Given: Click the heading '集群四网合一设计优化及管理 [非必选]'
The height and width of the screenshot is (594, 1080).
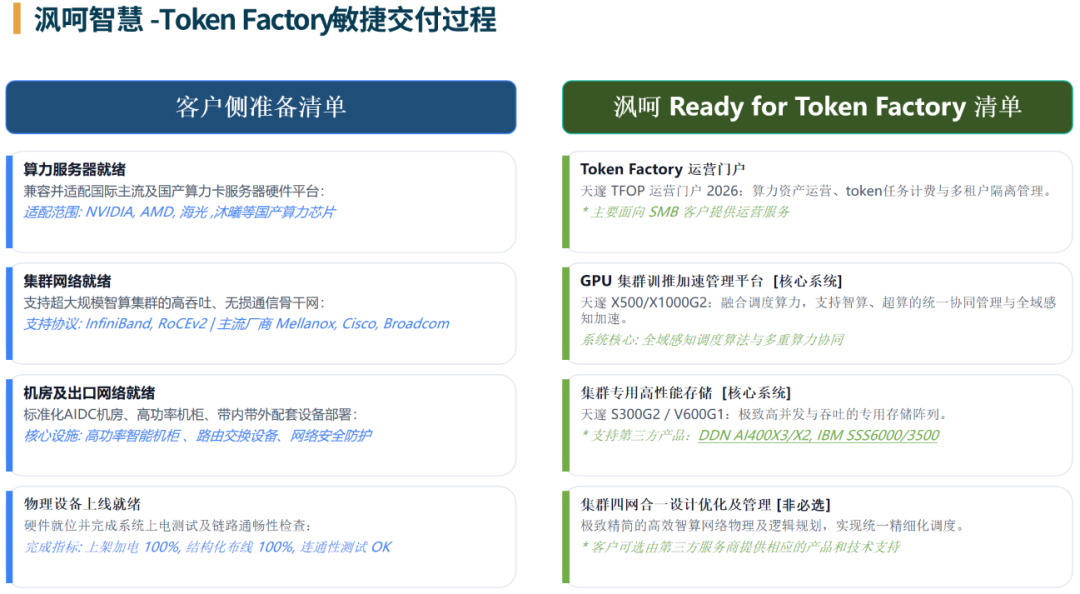Looking at the screenshot, I should pos(705,504).
